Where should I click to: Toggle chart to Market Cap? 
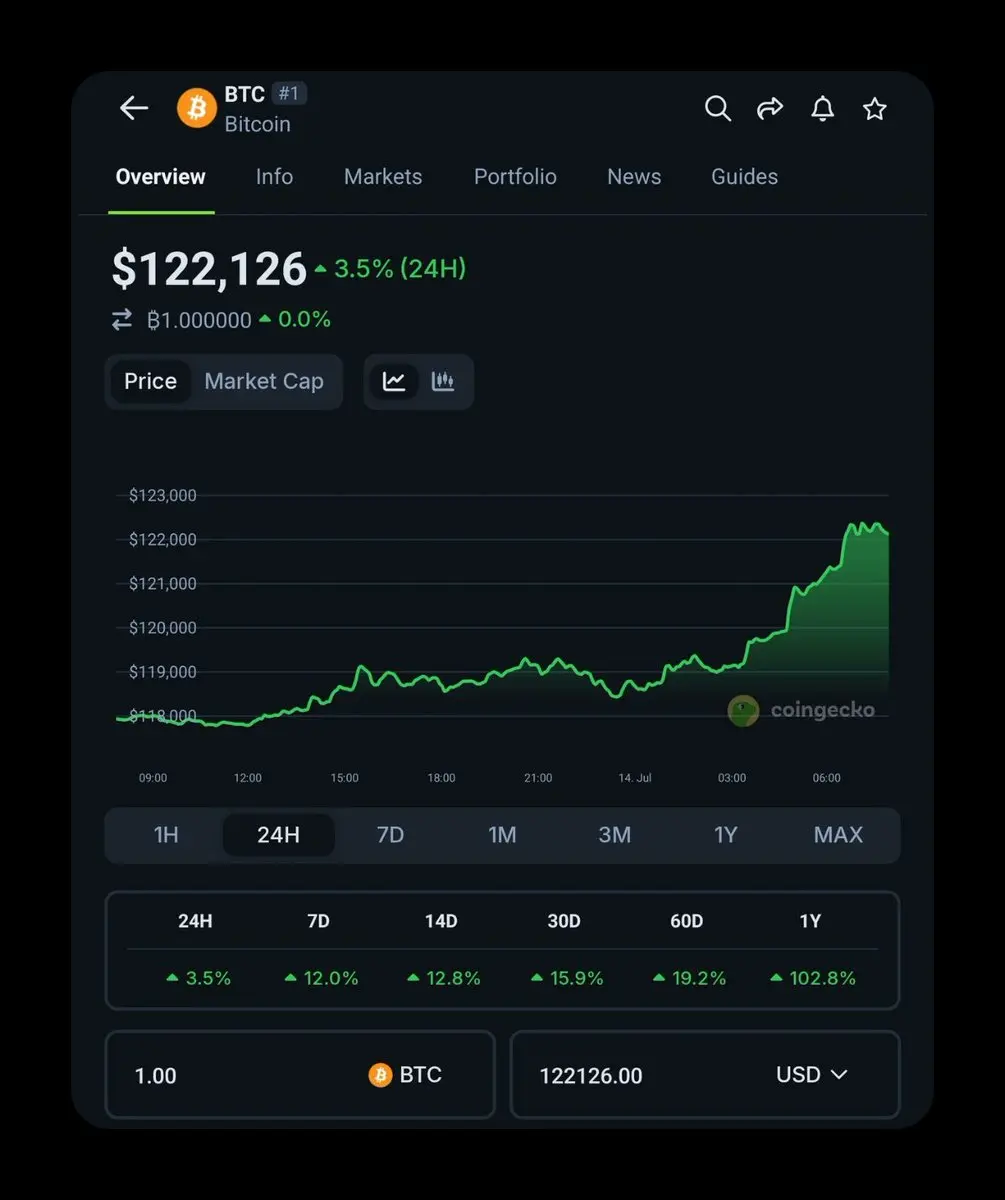[x=264, y=381]
